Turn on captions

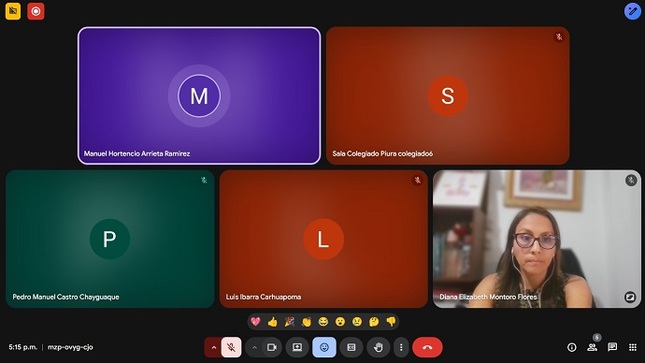351,347
